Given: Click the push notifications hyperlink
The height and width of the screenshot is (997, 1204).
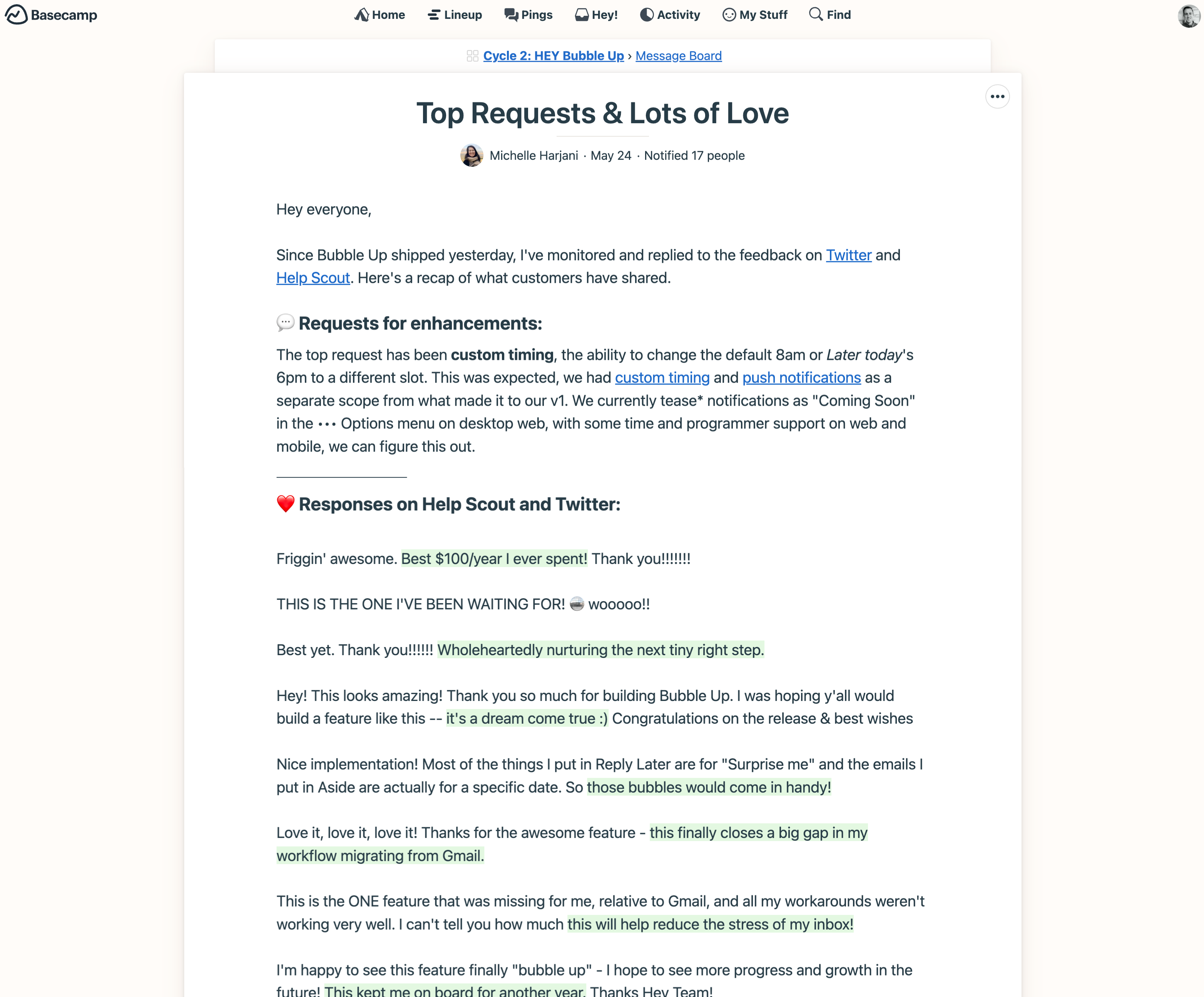Looking at the screenshot, I should point(801,378).
